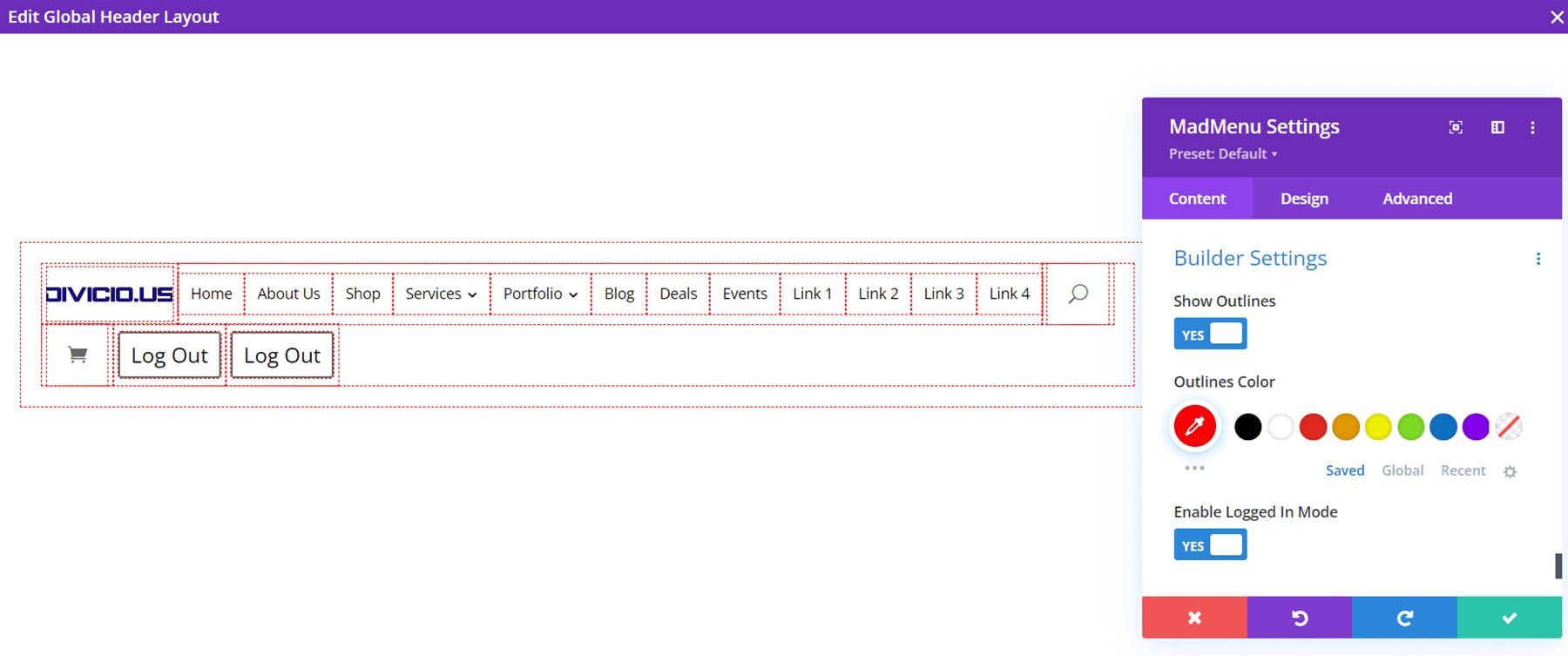The height and width of the screenshot is (656, 1568).
Task: Open the Preset: Default dropdown
Action: tap(1223, 154)
